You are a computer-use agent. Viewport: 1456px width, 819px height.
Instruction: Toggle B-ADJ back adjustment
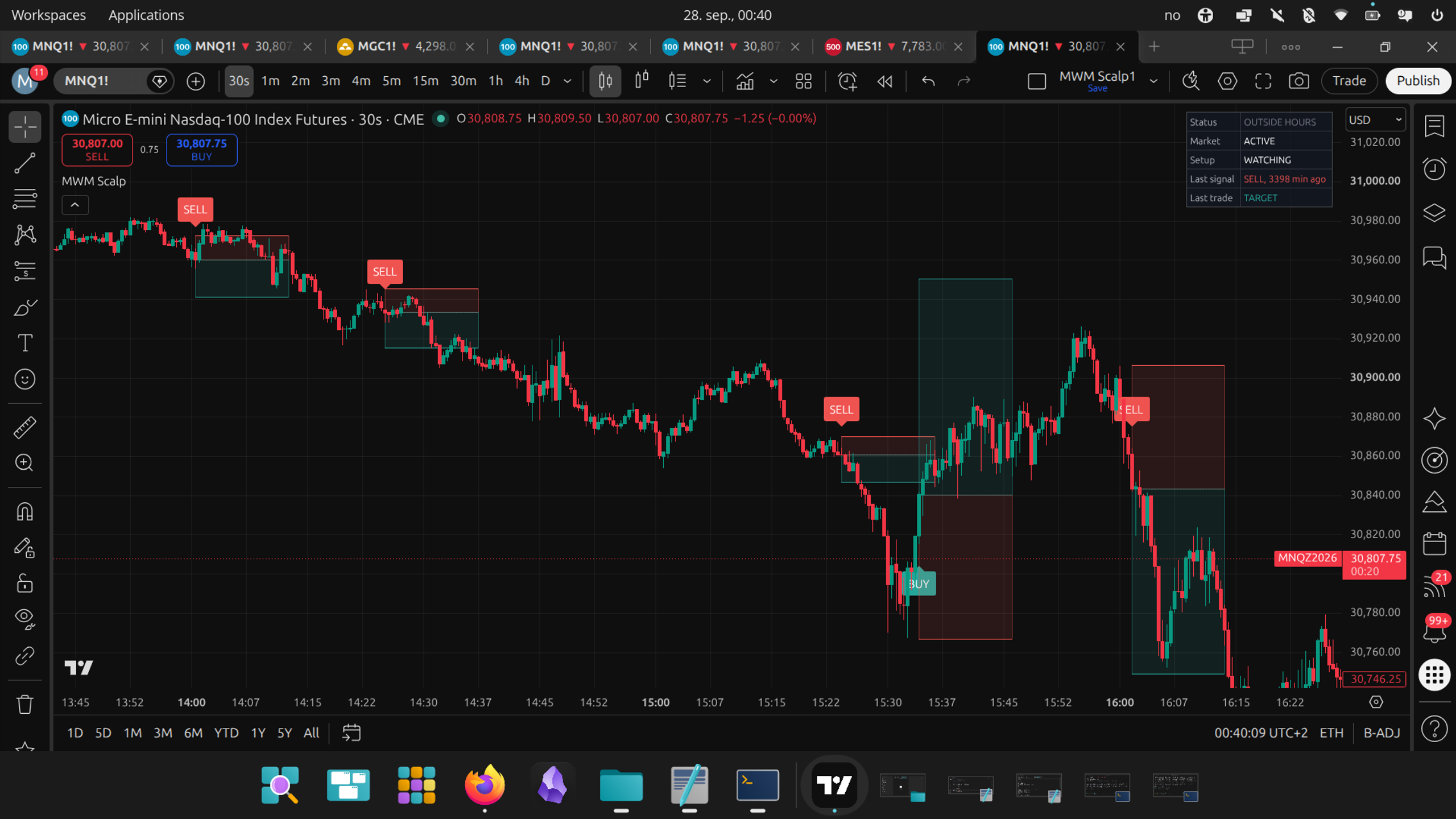click(x=1381, y=733)
